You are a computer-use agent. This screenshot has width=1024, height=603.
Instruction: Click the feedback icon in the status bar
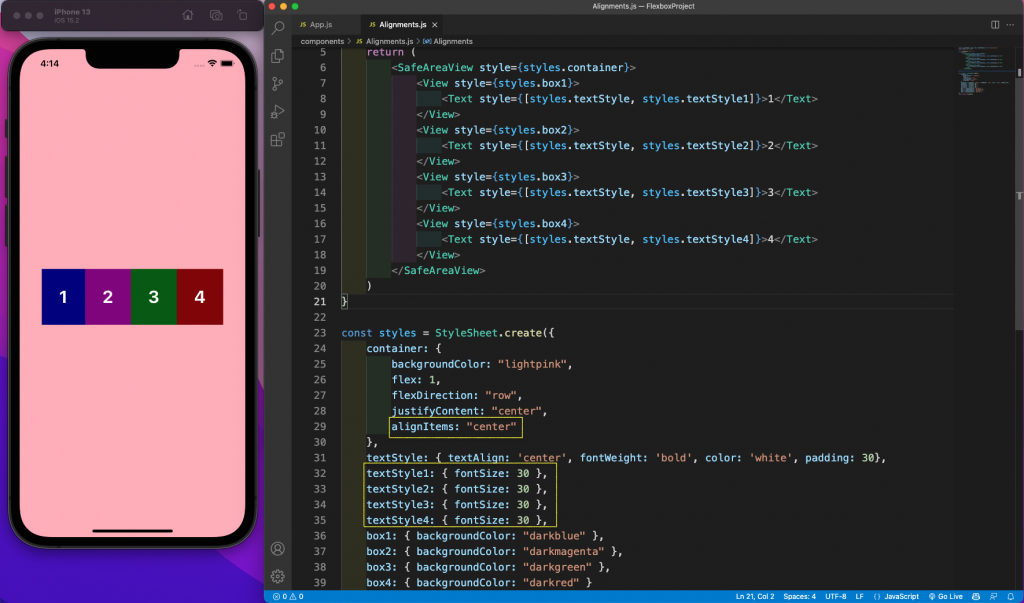click(x=993, y=596)
